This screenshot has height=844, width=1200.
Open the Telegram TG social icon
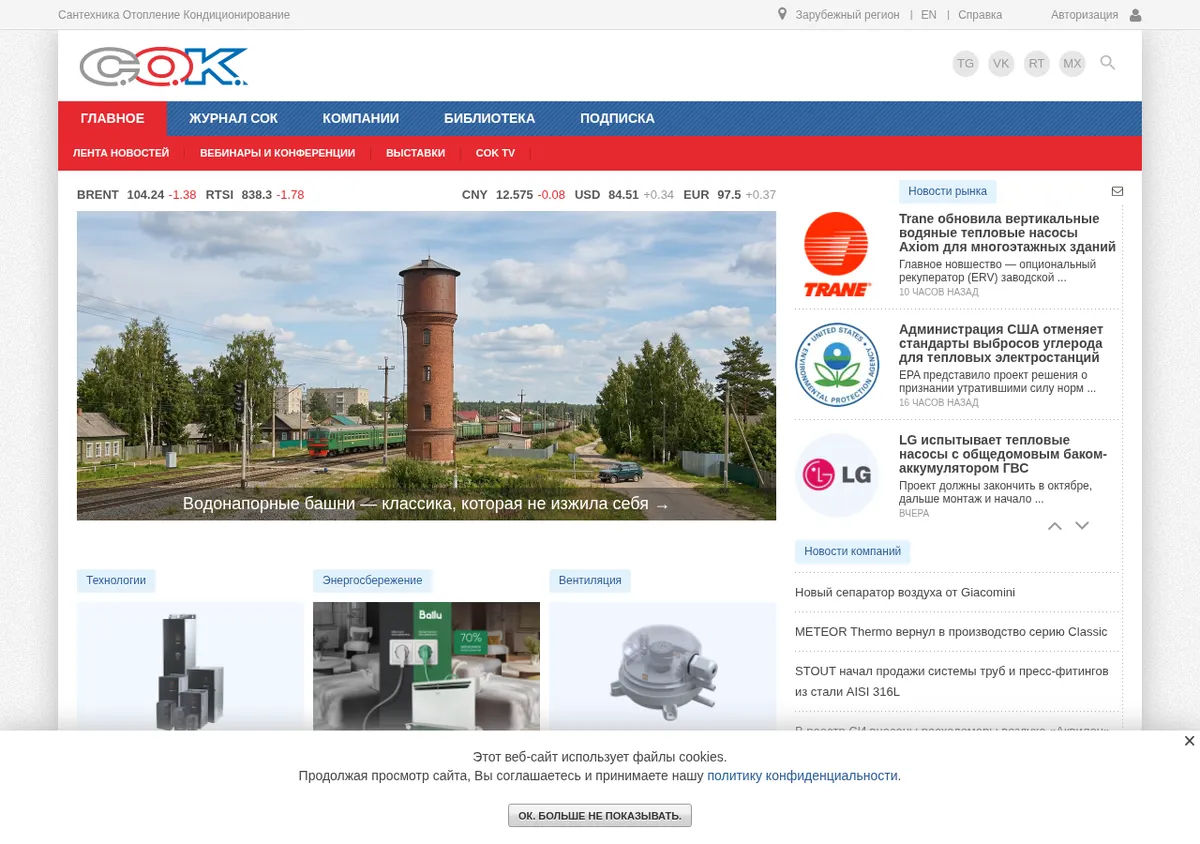(965, 64)
